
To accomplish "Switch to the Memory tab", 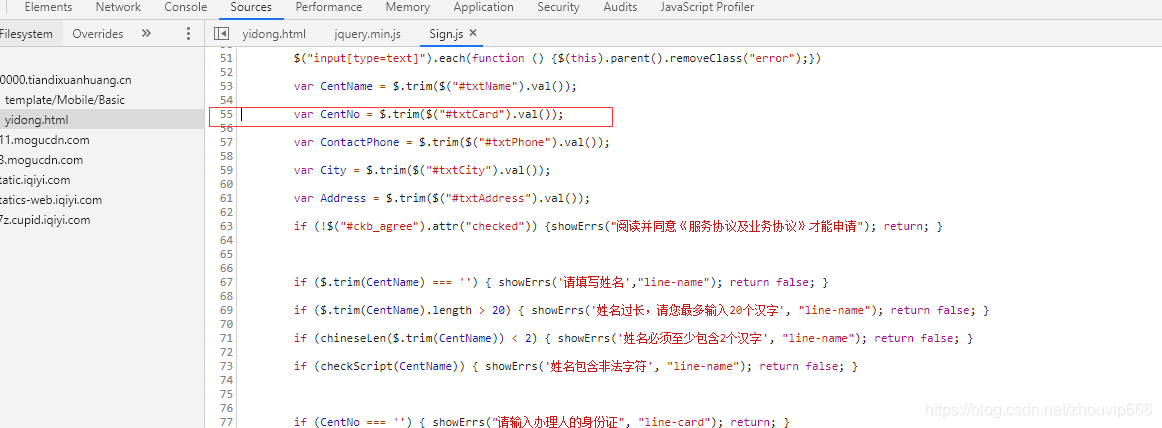I will coord(408,7).
